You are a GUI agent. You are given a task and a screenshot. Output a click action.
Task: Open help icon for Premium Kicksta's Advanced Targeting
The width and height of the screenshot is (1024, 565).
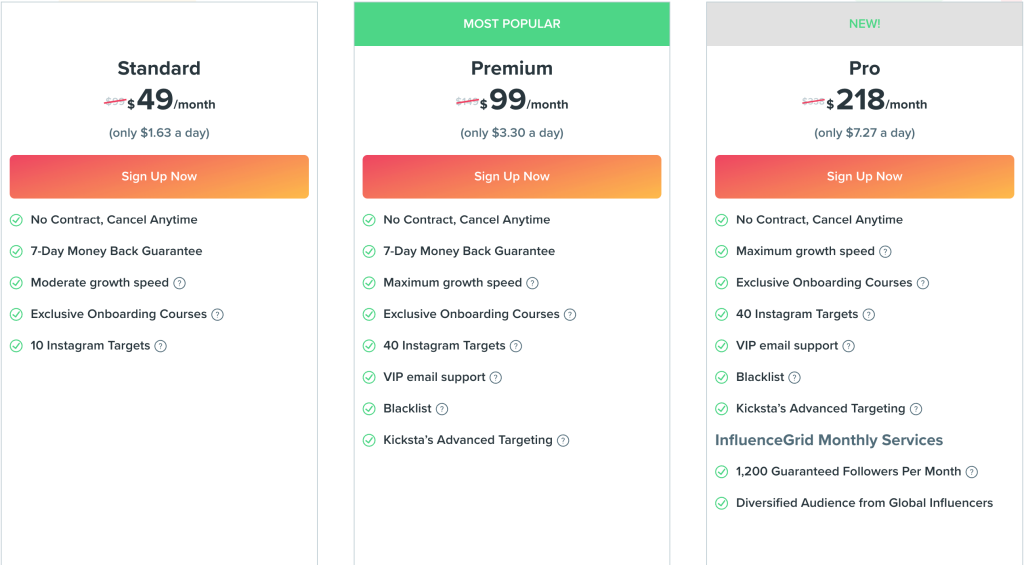pyautogui.click(x=563, y=440)
